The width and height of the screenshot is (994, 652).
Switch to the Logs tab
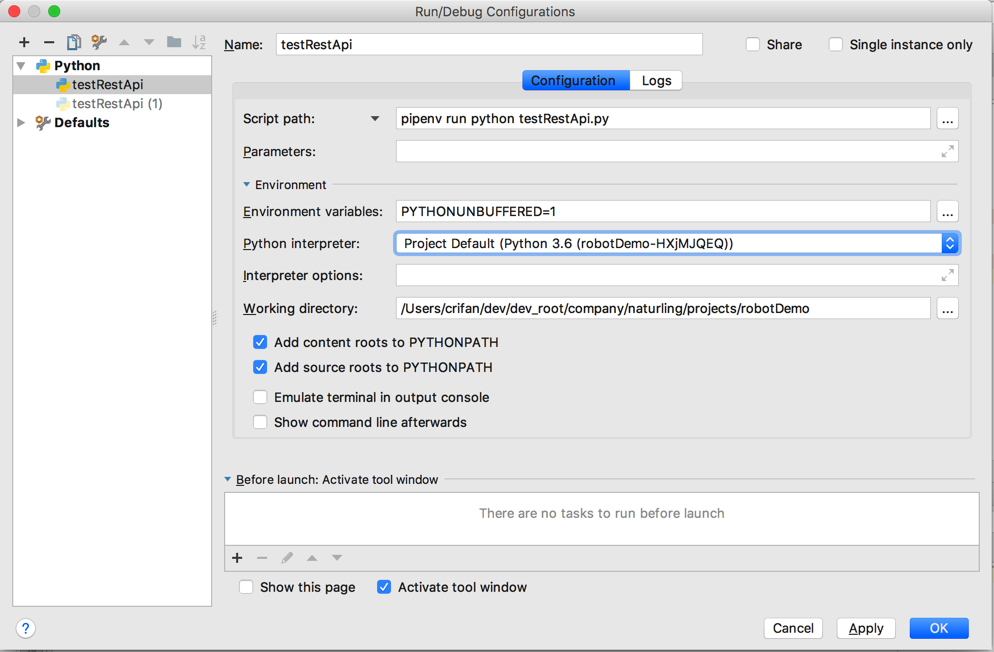[656, 81]
